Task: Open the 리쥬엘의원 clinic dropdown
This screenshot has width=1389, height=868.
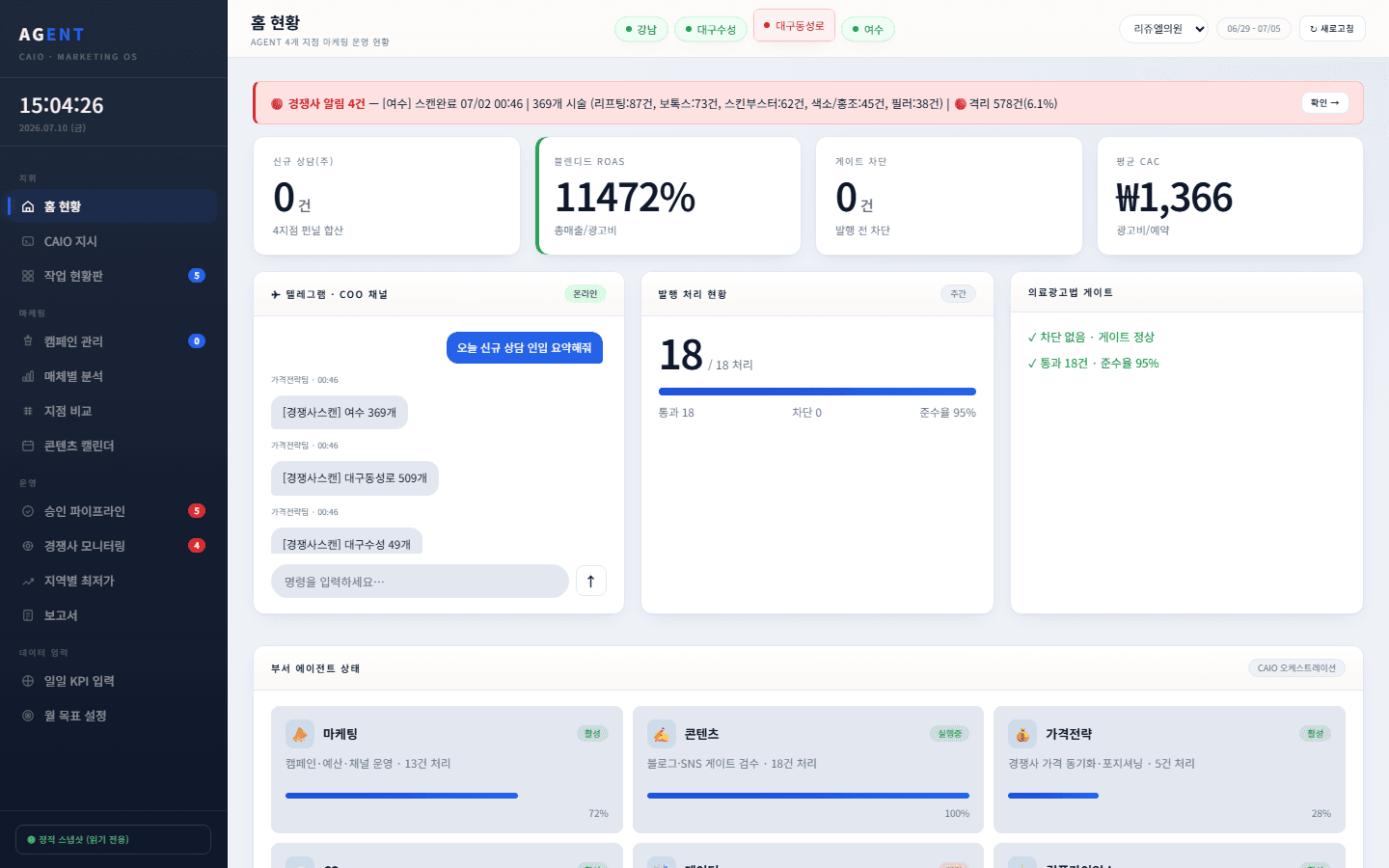Action: tap(1164, 29)
